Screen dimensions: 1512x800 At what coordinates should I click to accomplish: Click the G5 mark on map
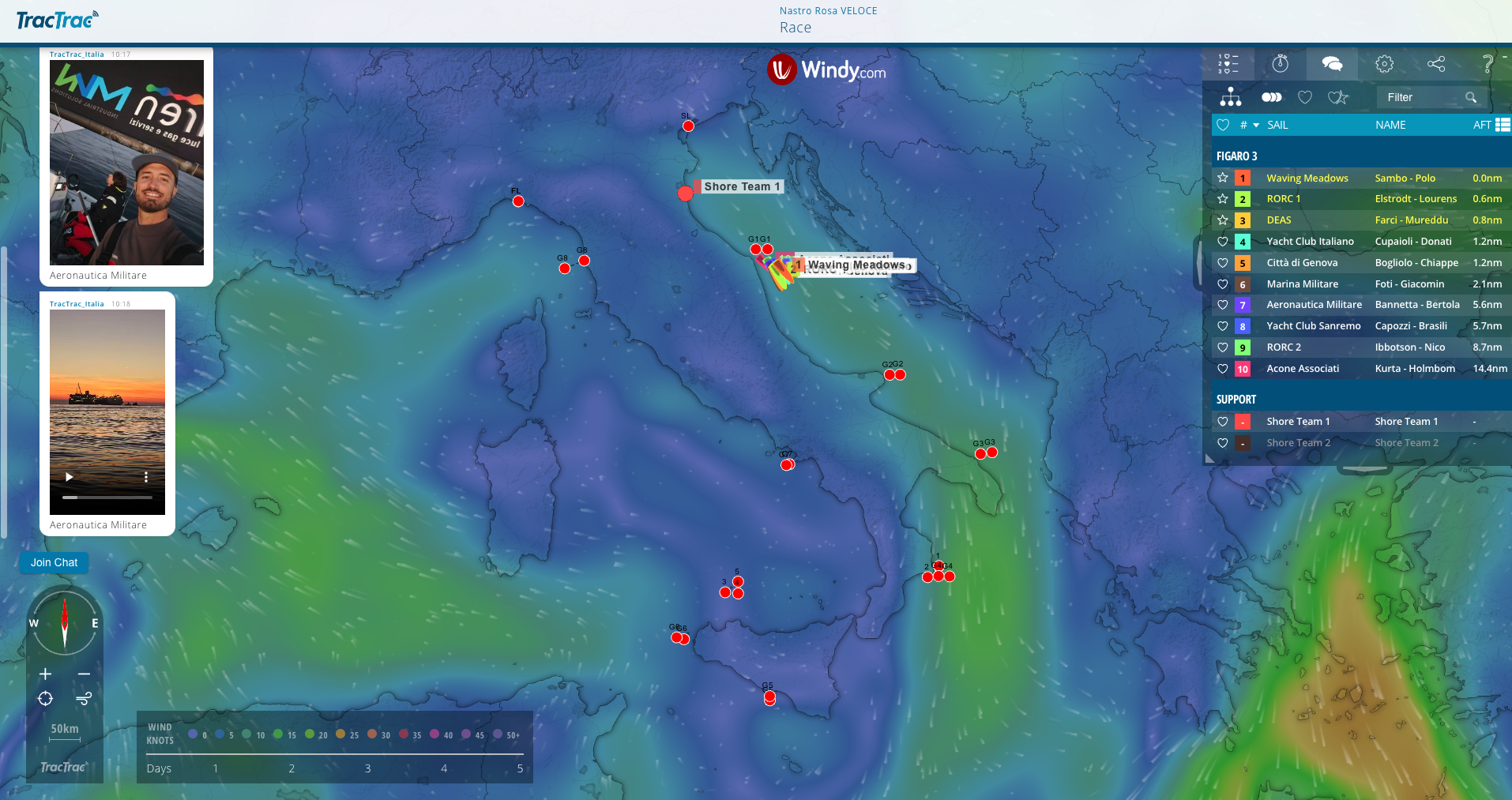click(x=769, y=697)
